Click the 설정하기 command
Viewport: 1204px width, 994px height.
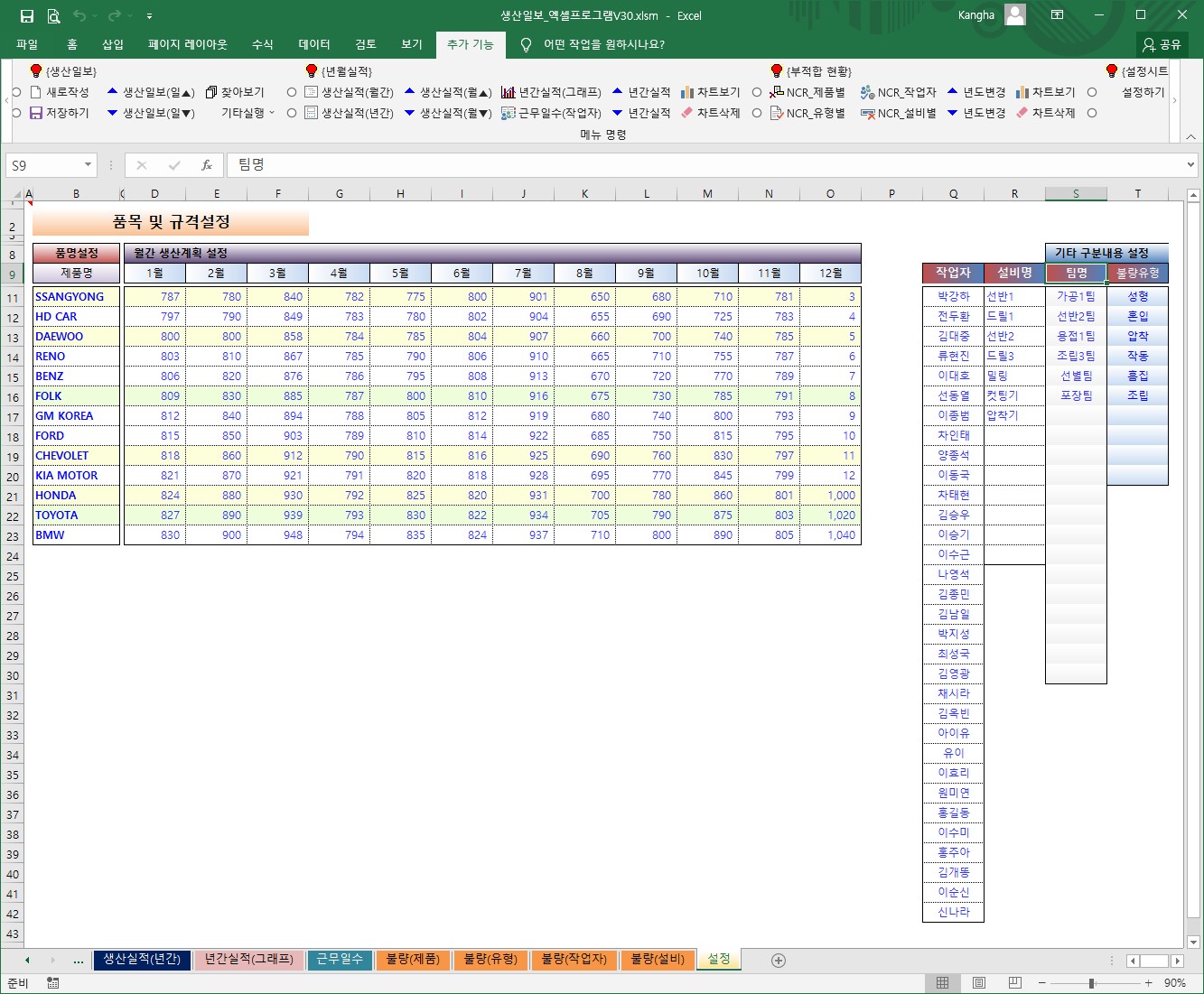pos(1143,92)
